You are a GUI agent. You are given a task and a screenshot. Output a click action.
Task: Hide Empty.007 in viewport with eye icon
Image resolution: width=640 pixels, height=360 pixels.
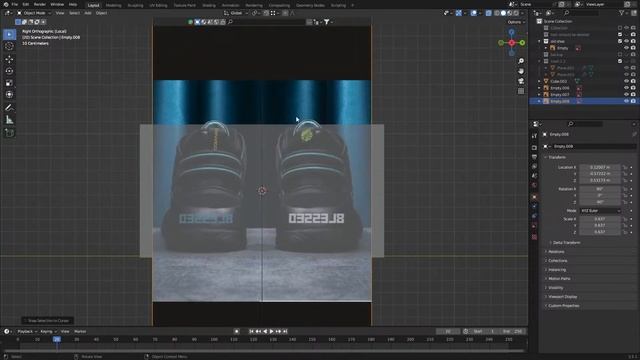point(627,94)
